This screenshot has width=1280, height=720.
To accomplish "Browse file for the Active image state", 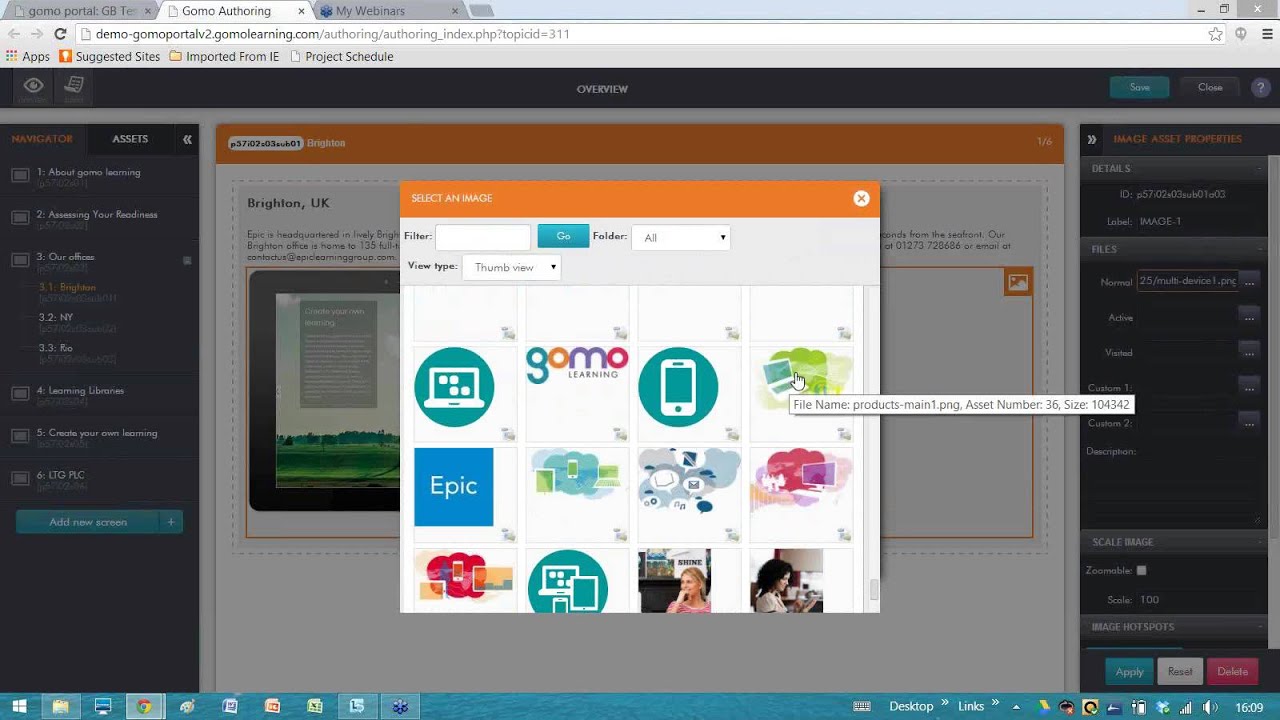I will (x=1249, y=317).
